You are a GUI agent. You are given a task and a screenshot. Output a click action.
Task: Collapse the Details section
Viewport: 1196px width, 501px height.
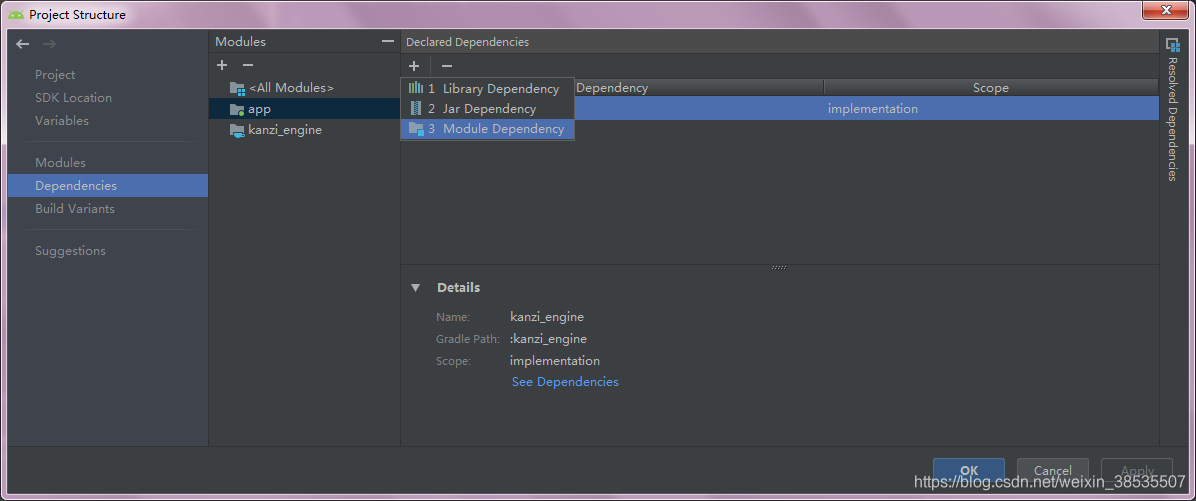click(x=415, y=288)
